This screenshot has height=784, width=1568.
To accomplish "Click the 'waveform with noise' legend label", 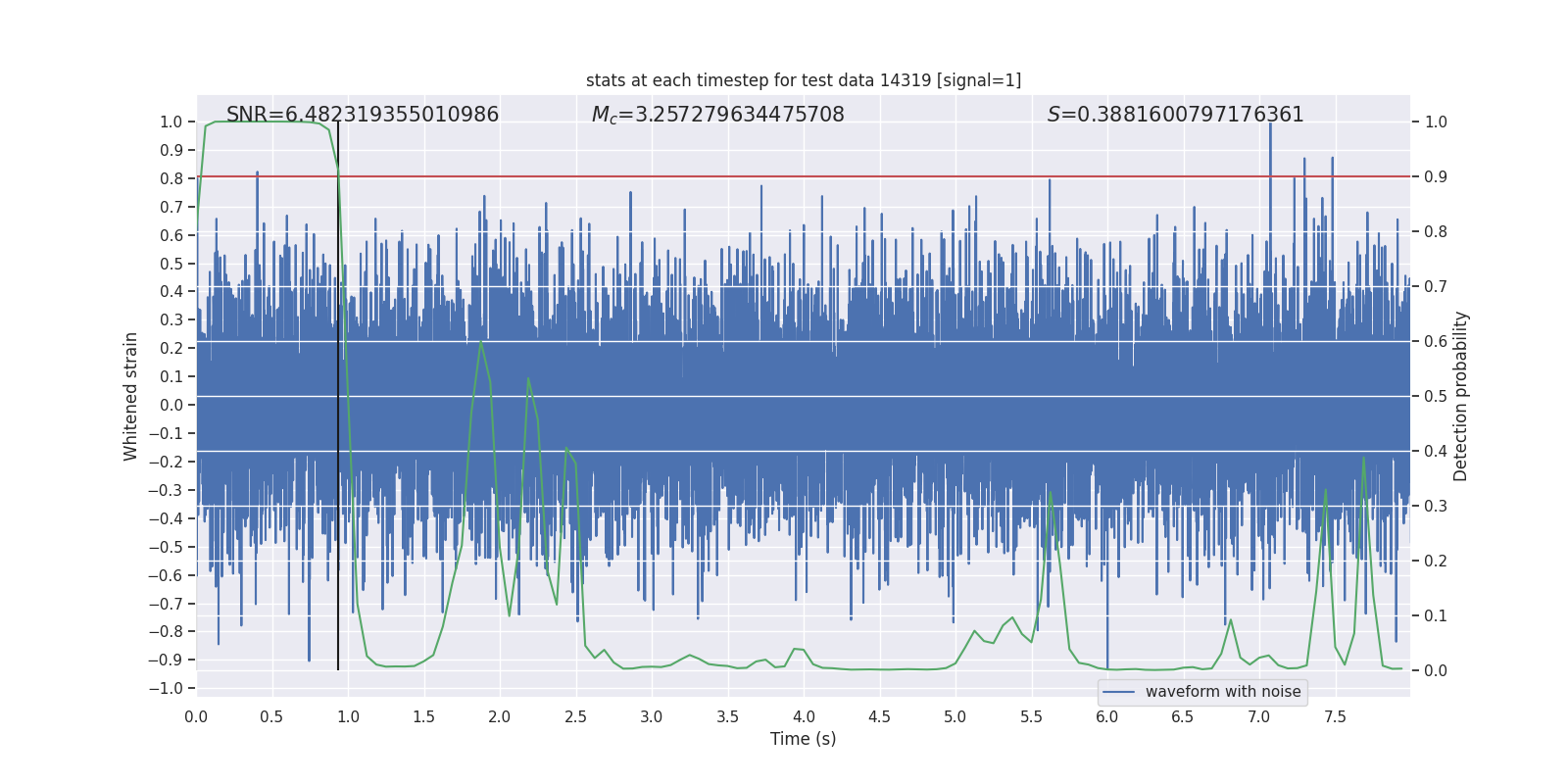I will [1222, 692].
